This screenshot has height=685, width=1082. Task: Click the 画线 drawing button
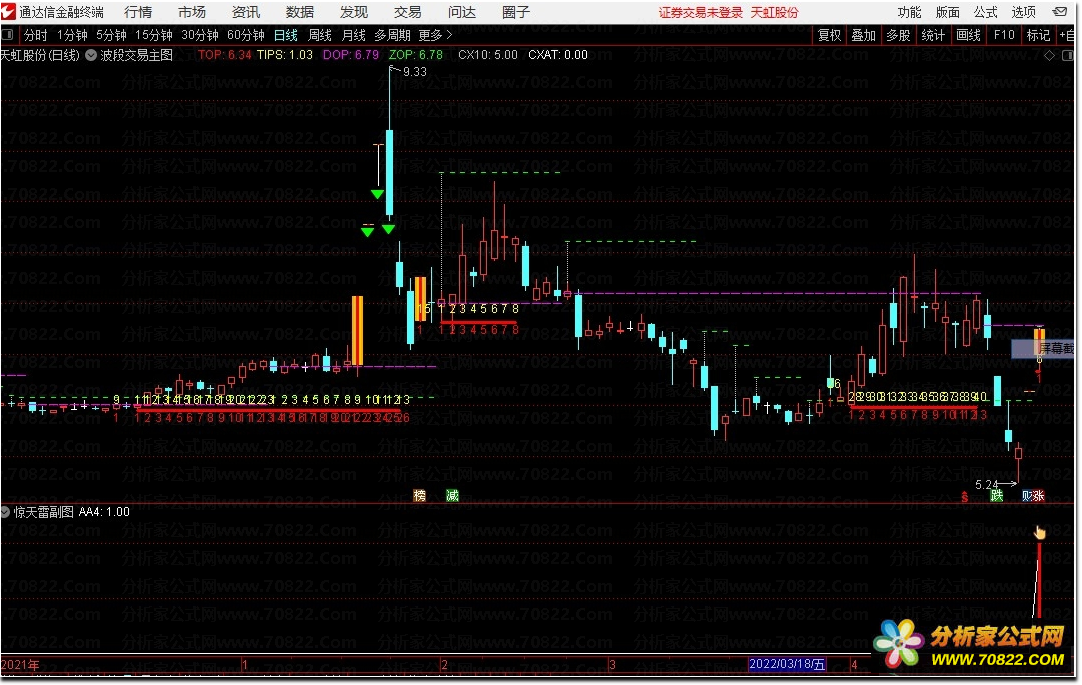pyautogui.click(x=968, y=34)
